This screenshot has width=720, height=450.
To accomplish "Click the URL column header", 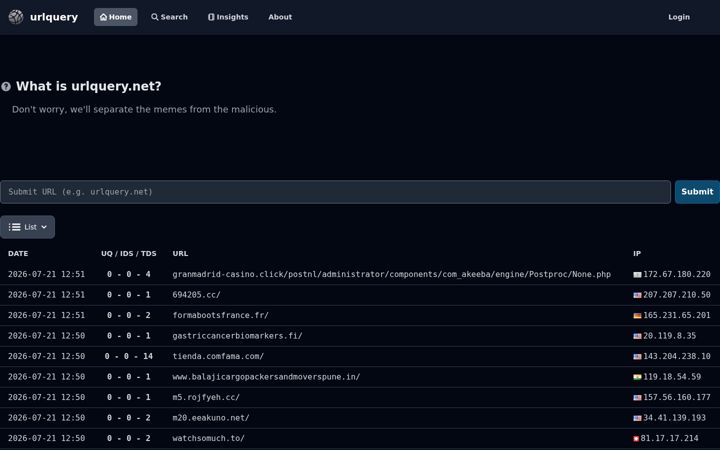I will coord(180,253).
